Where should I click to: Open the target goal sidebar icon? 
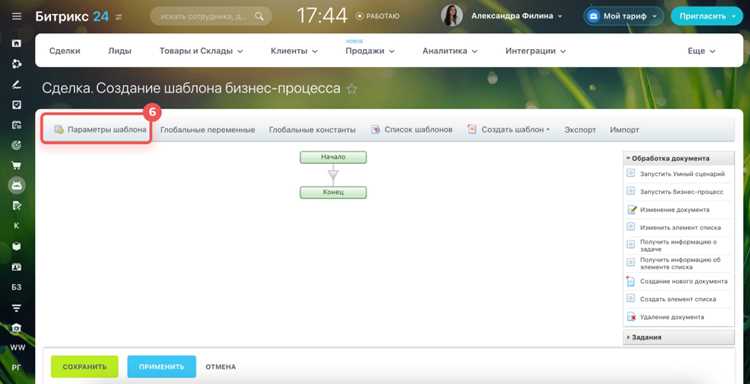coord(17,145)
